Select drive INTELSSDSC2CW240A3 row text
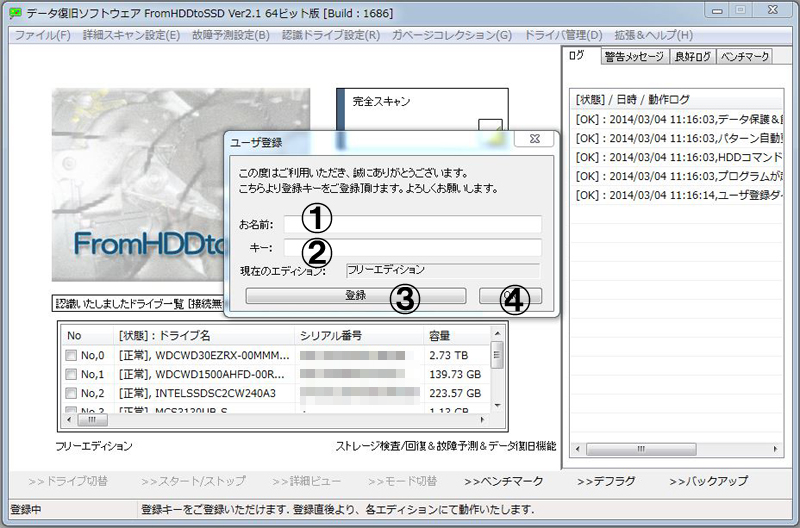Screen dimensions: 800x528 click(x=197, y=393)
